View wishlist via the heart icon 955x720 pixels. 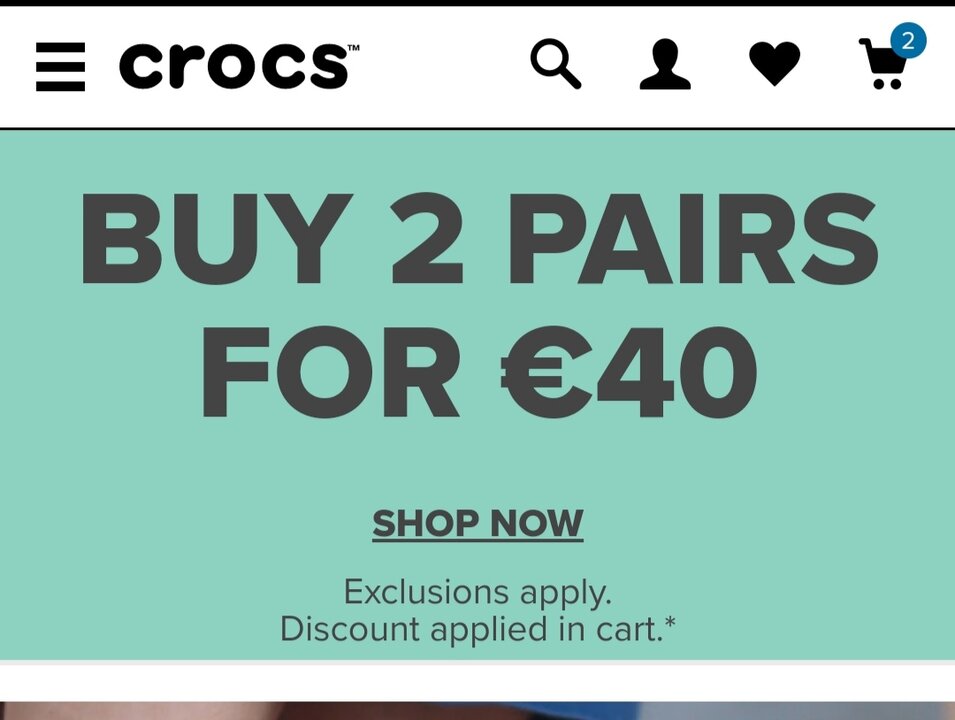(774, 63)
